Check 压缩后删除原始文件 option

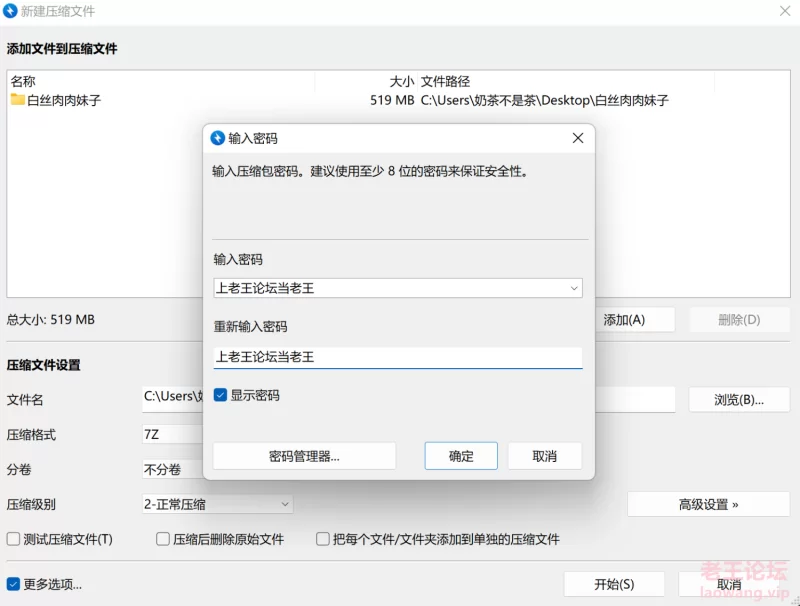(x=163, y=539)
